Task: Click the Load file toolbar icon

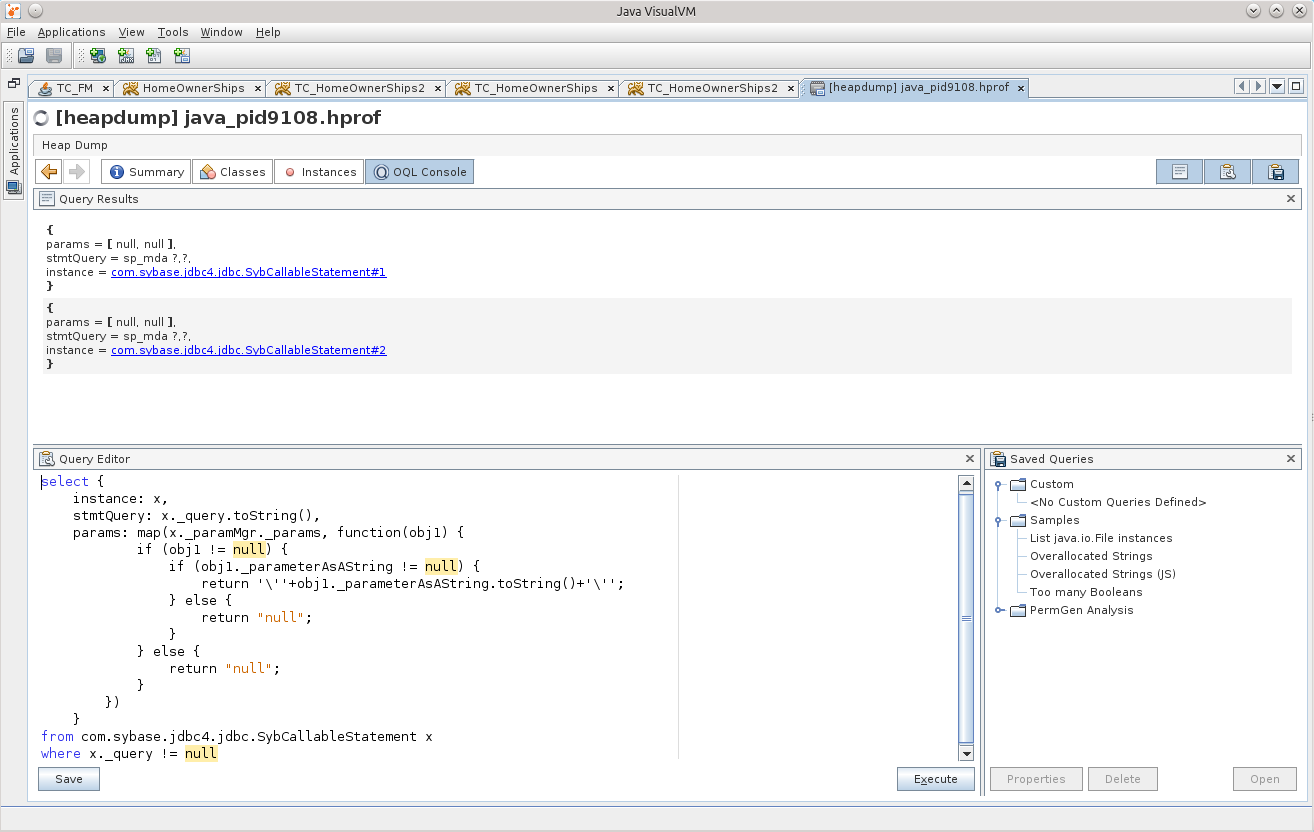Action: [26, 56]
